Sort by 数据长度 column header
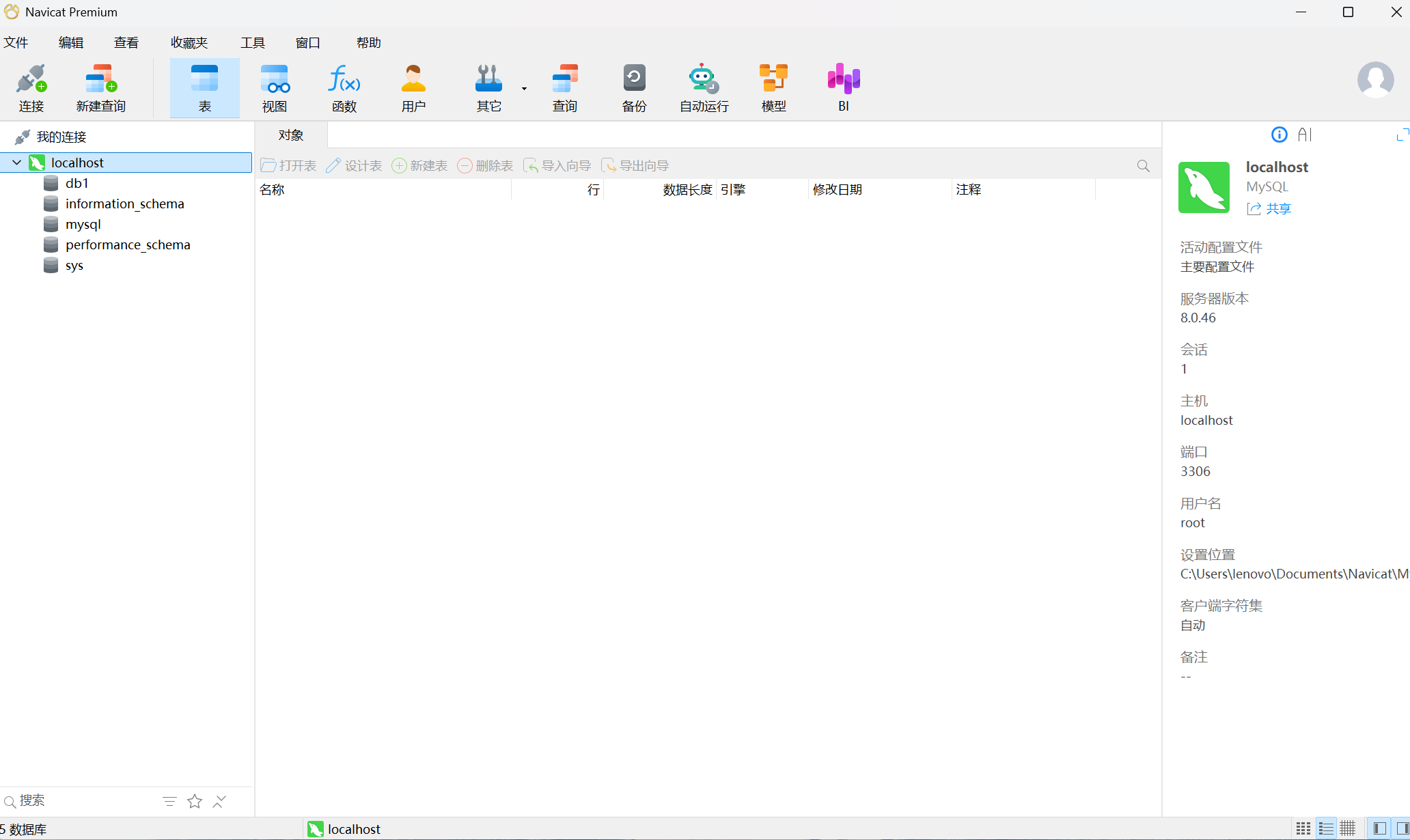 [x=660, y=189]
